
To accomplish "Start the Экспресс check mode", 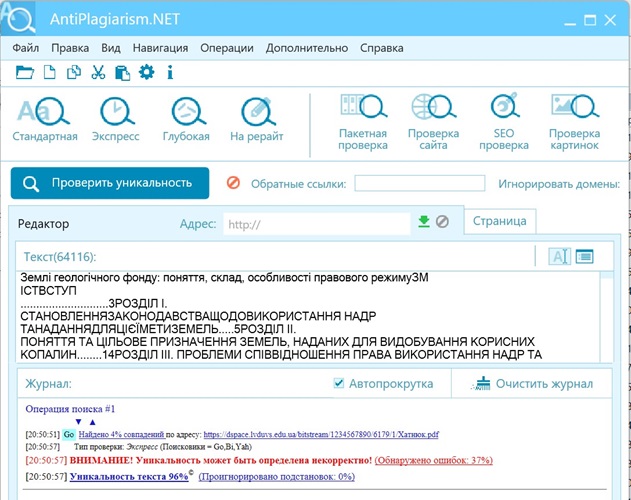I will click(x=116, y=120).
